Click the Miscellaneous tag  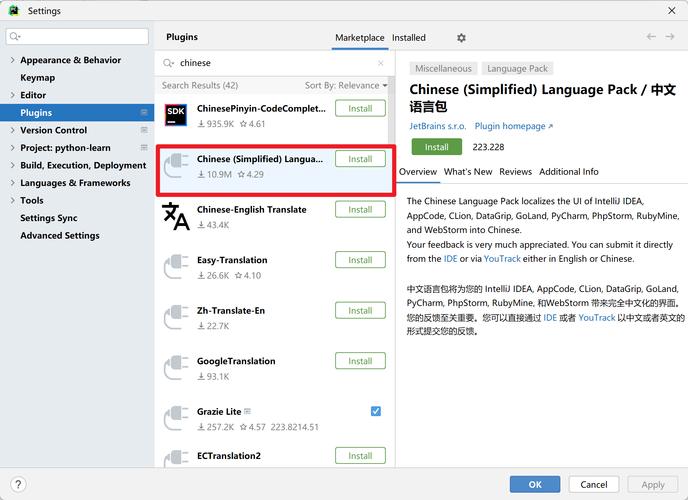pyautogui.click(x=443, y=69)
